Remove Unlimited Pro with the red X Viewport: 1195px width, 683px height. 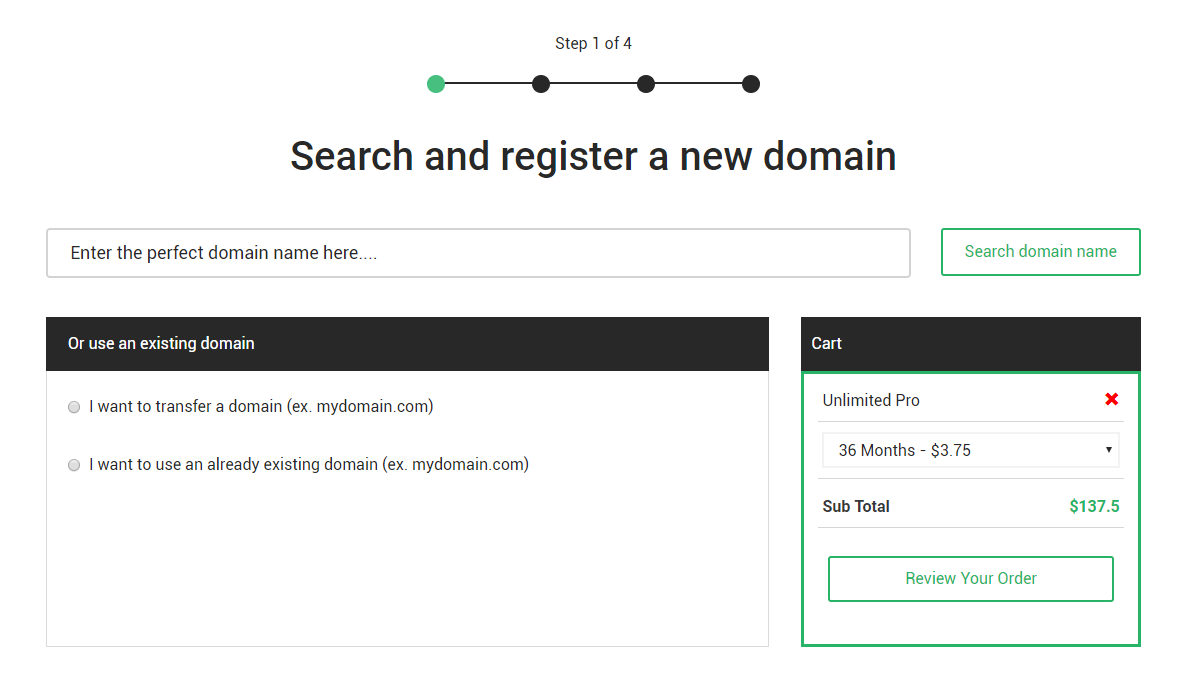click(1111, 399)
